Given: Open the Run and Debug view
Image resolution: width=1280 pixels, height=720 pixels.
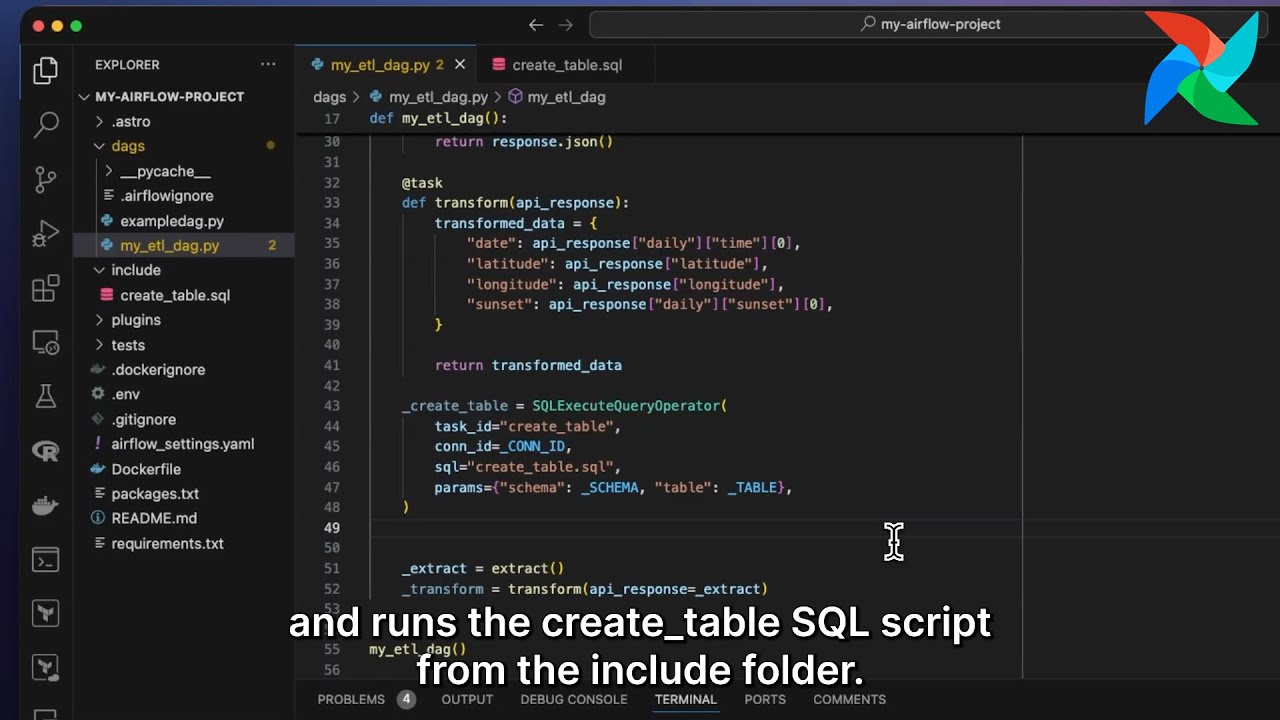Looking at the screenshot, I should point(45,234).
